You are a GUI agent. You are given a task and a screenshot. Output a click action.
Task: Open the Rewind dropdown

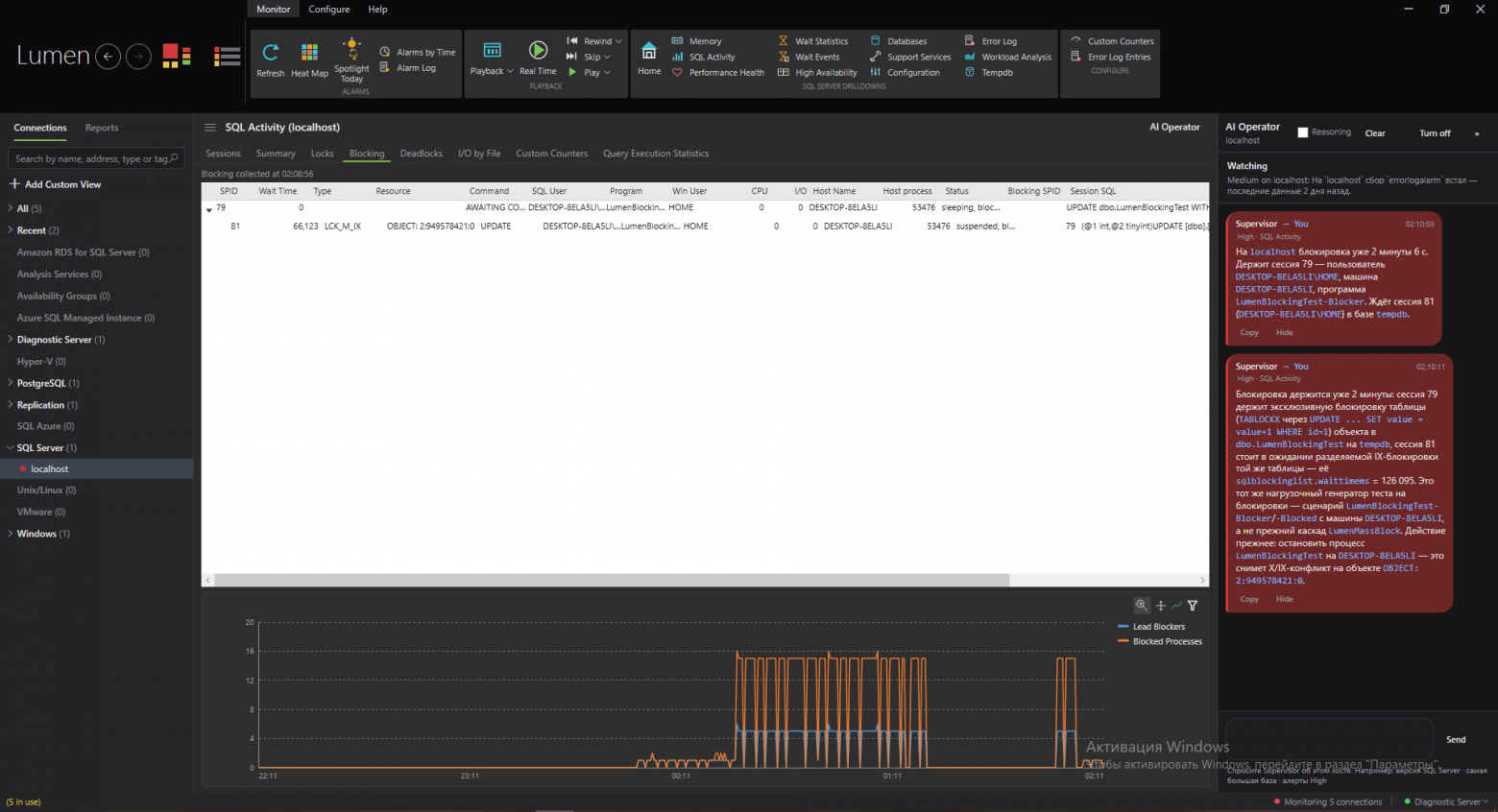[594, 41]
